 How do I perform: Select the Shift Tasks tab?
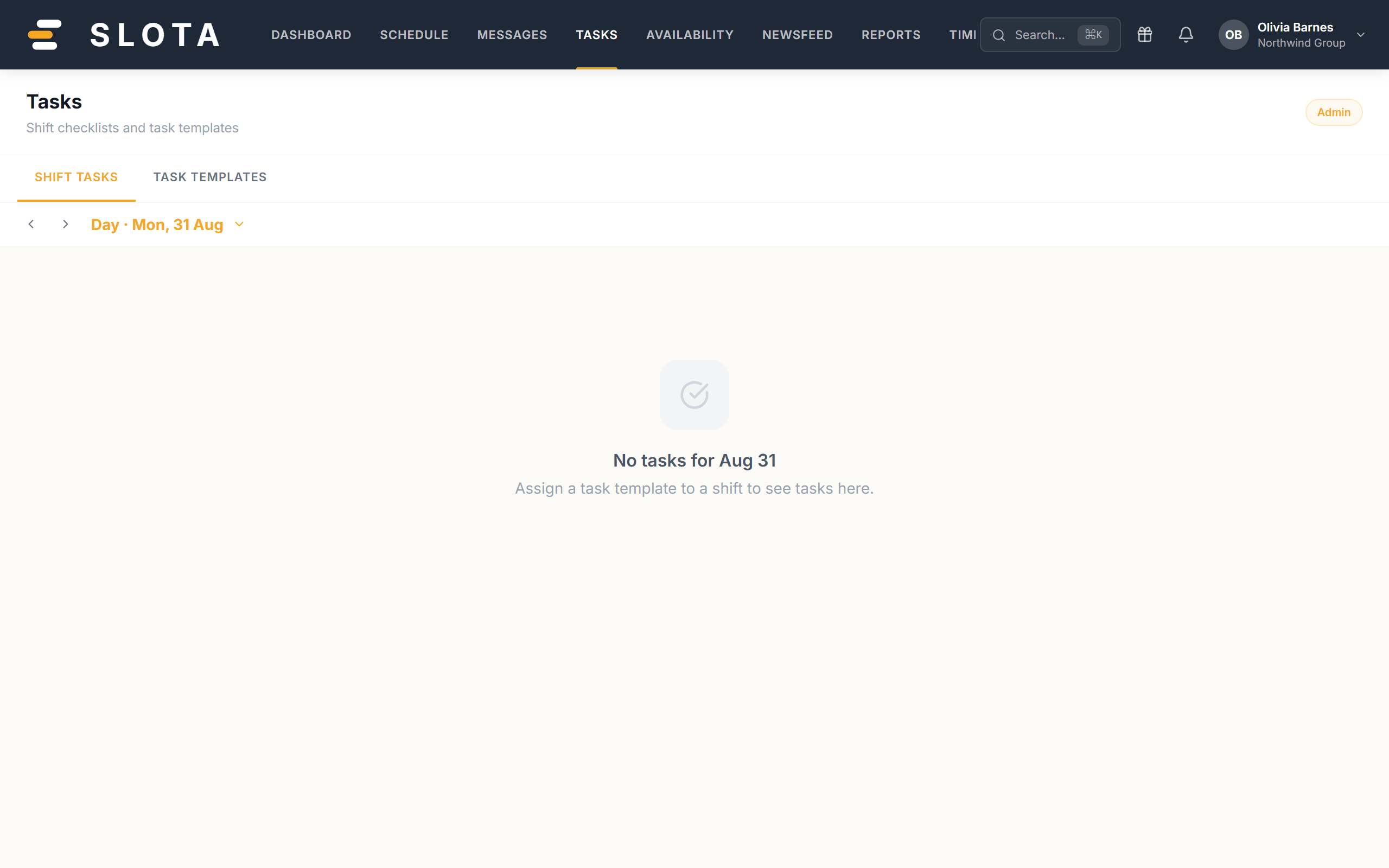click(x=77, y=177)
